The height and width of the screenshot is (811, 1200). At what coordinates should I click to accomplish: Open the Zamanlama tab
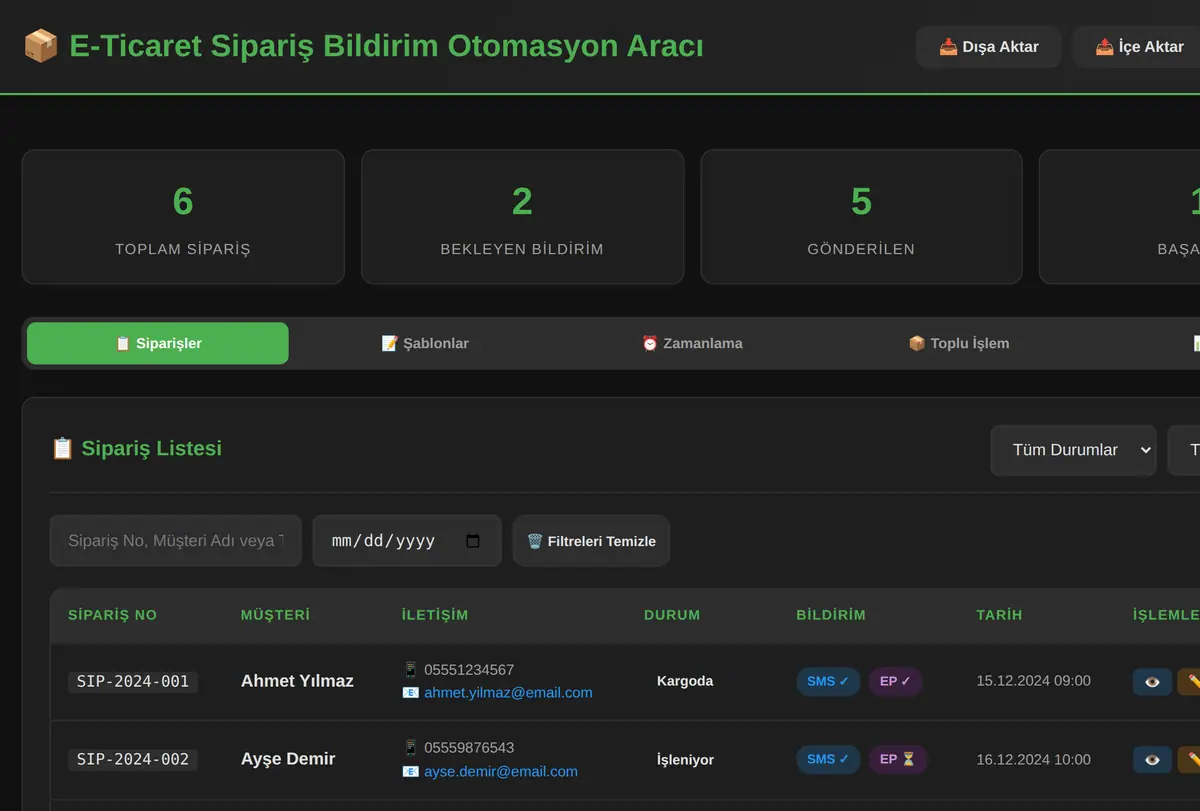(692, 343)
